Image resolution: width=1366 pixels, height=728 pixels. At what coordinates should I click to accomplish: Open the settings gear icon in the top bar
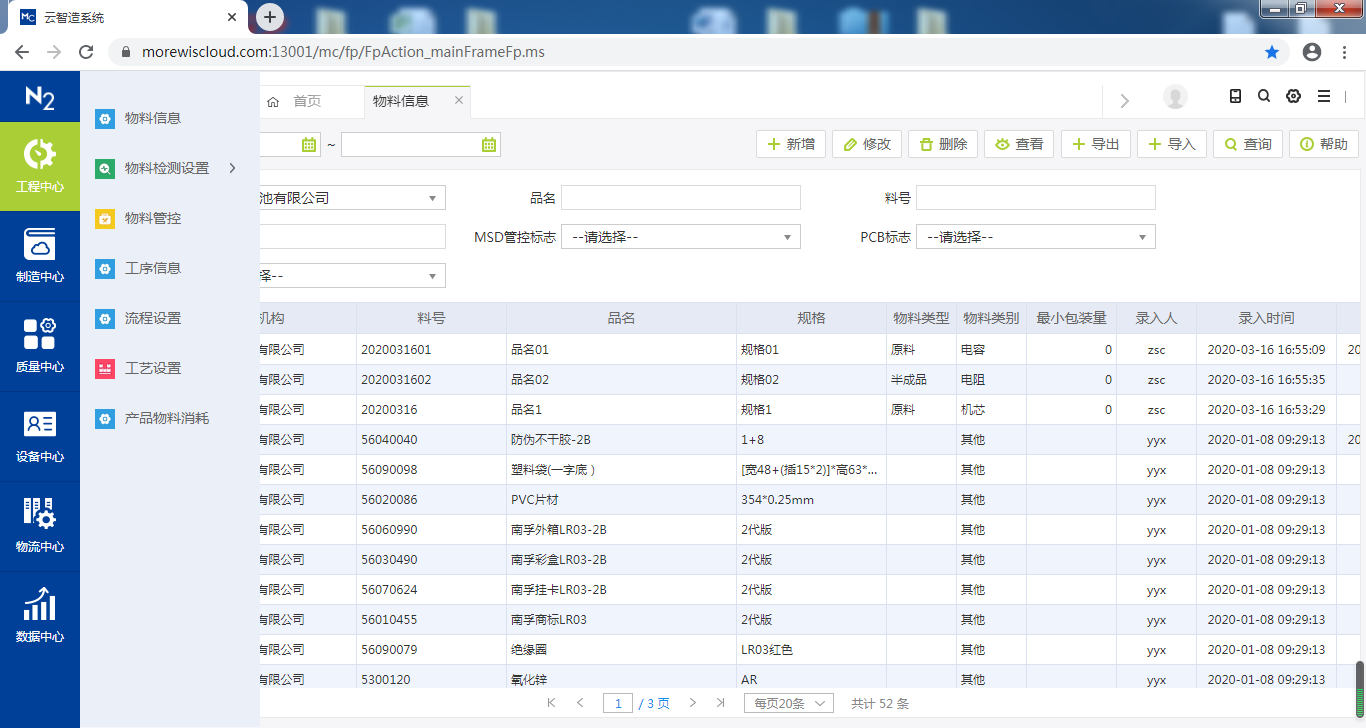pos(1293,96)
